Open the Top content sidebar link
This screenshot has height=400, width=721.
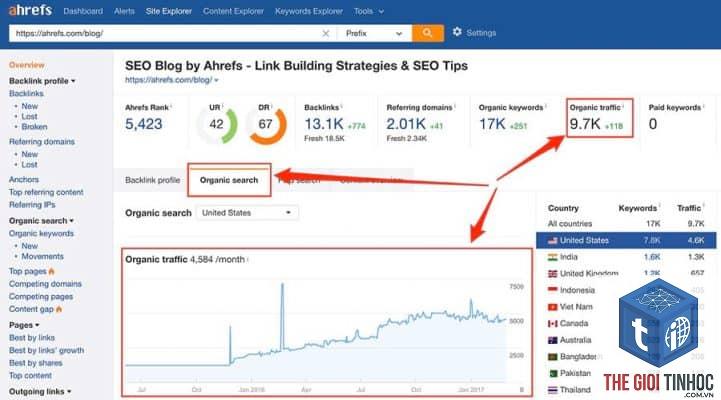[30, 376]
